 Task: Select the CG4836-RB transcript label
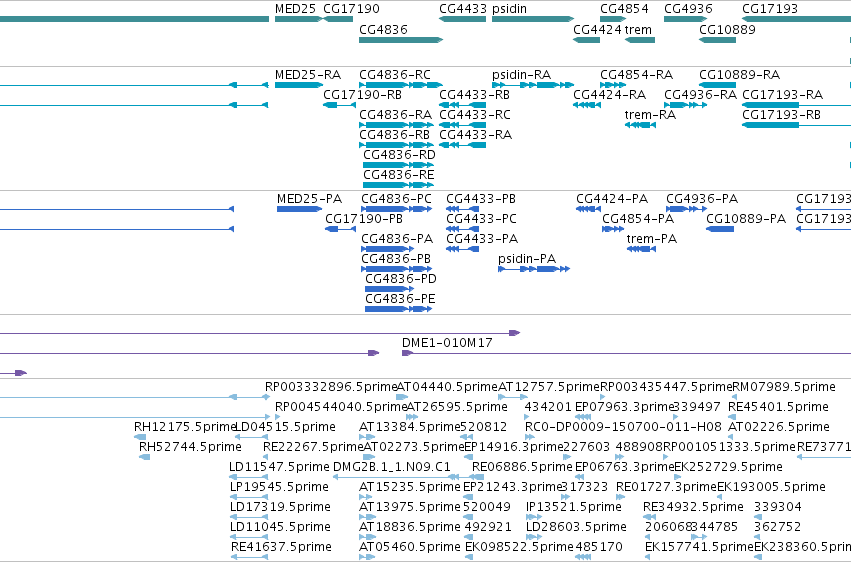click(x=394, y=135)
